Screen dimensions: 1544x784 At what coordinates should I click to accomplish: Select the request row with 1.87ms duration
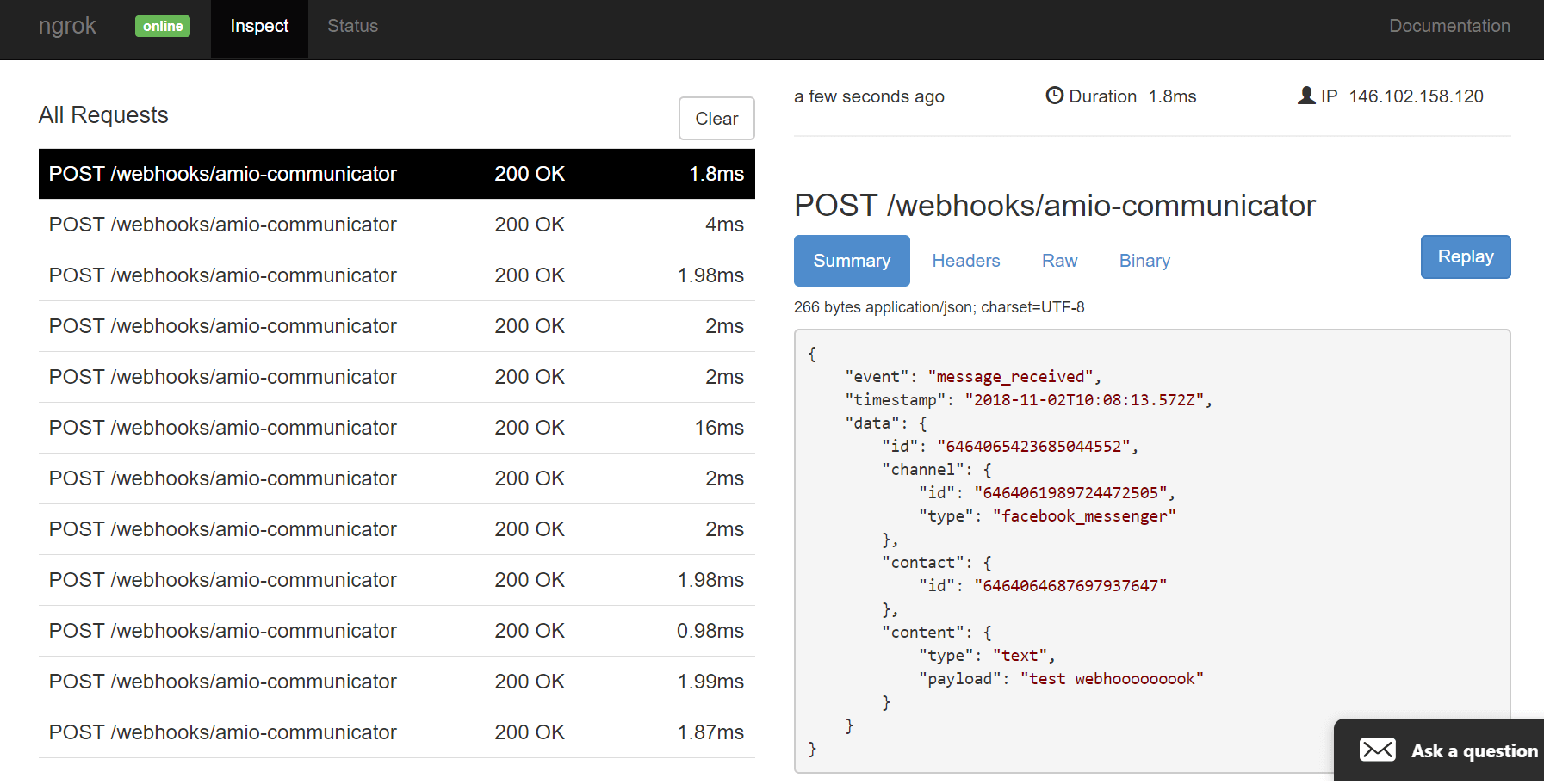click(397, 732)
